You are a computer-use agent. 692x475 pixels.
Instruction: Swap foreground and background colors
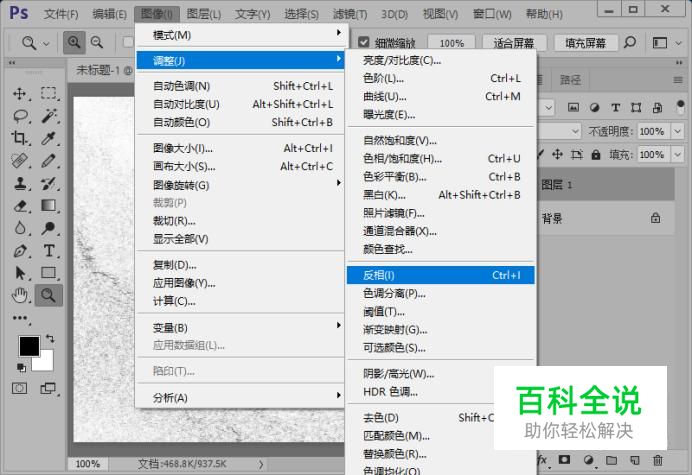pos(50,339)
